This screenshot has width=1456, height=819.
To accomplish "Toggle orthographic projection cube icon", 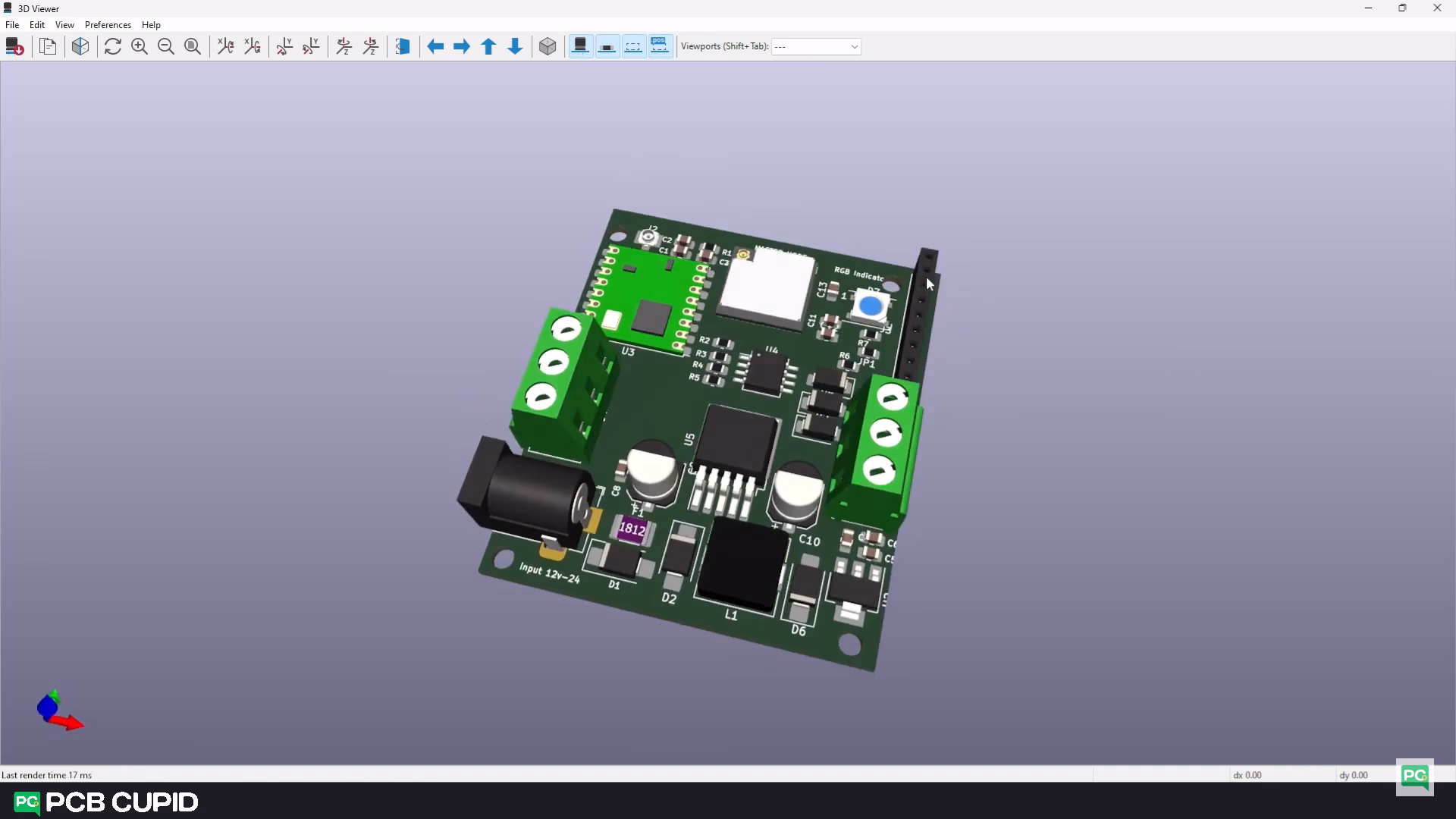I will point(548,47).
